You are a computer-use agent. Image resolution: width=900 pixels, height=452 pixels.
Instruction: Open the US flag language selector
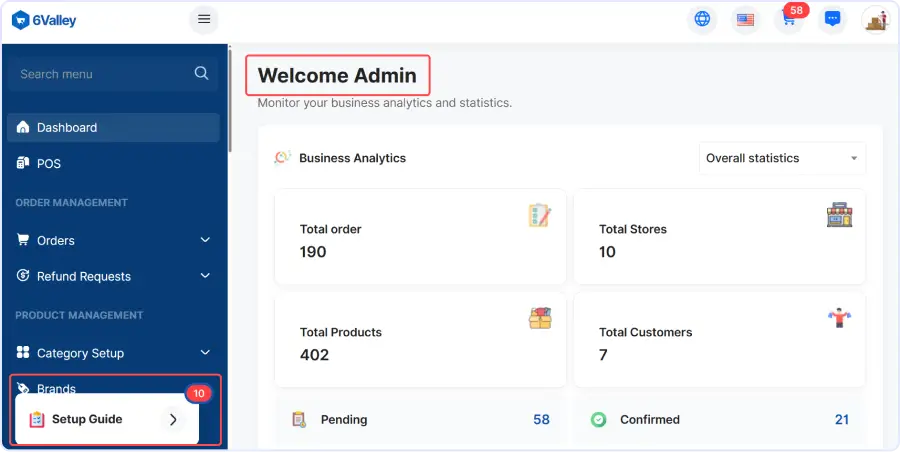[745, 20]
